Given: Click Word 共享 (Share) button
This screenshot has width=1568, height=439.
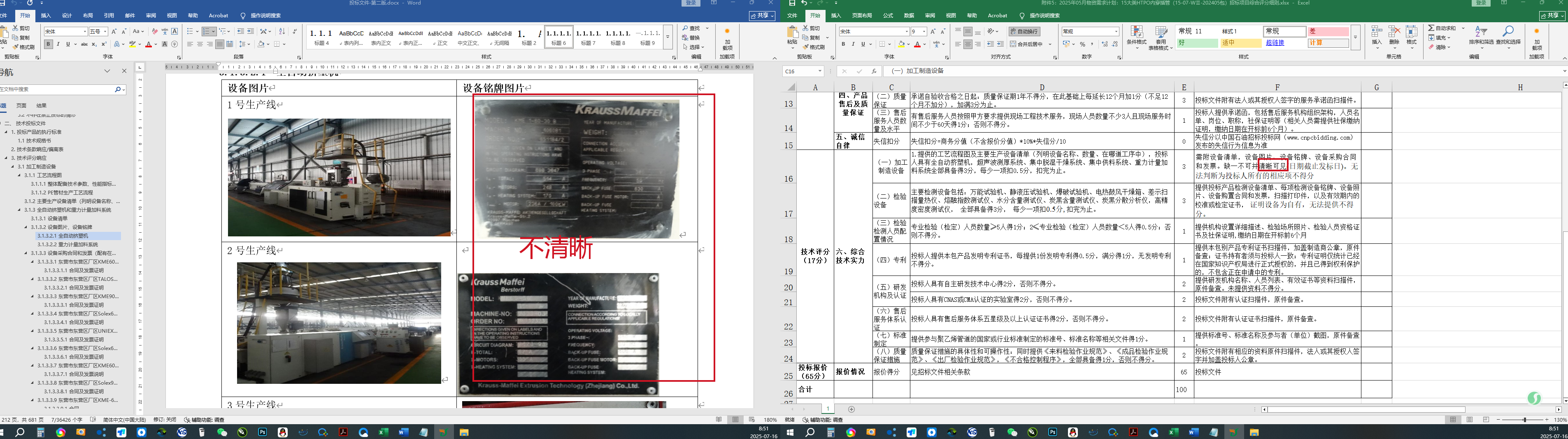Looking at the screenshot, I should 762,16.
